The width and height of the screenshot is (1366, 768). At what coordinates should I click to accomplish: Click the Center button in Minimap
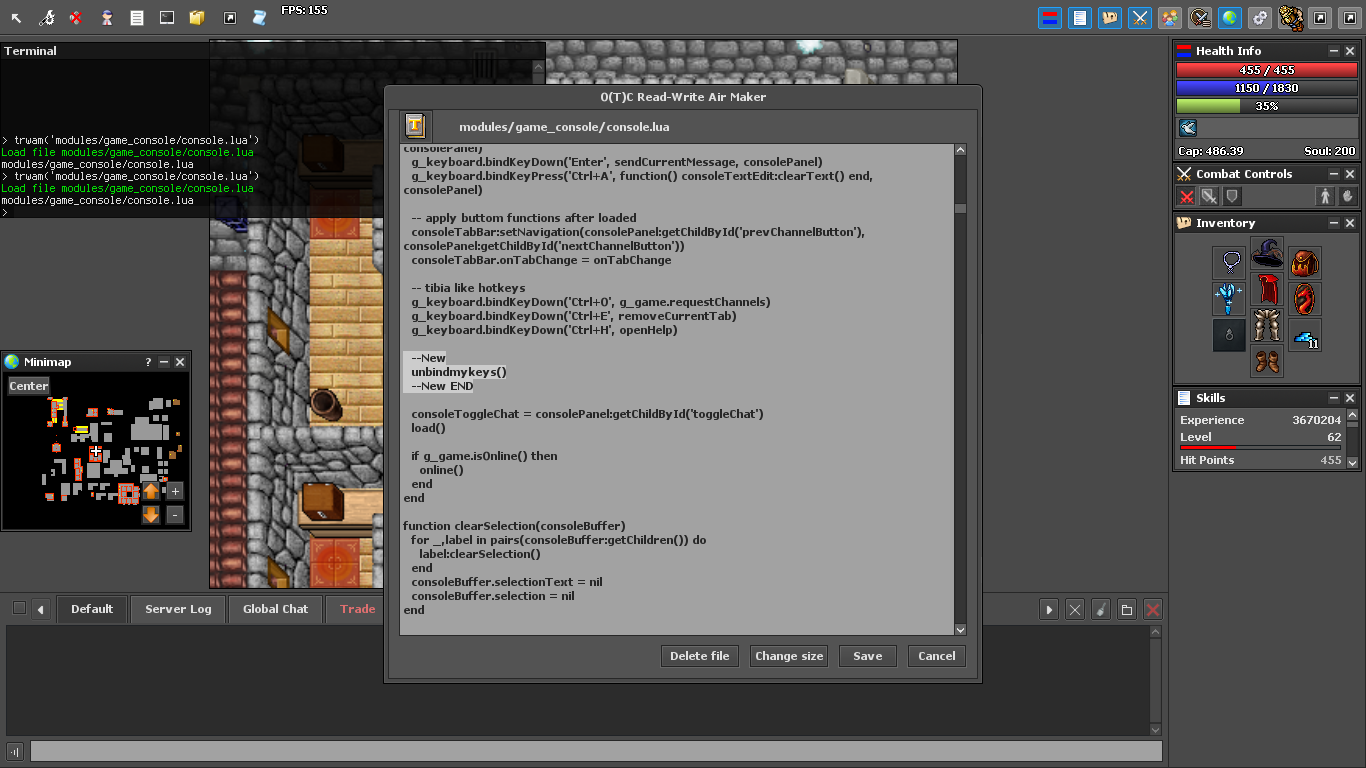[x=29, y=386]
